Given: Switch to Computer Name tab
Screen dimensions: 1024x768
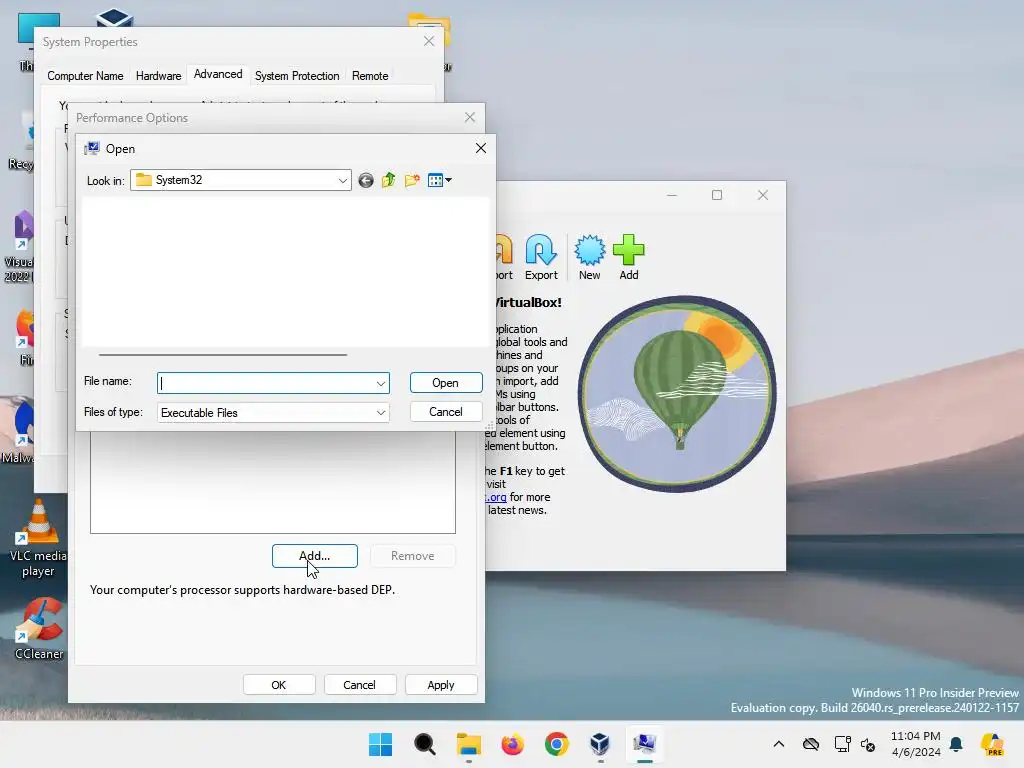Looking at the screenshot, I should click(85, 76).
